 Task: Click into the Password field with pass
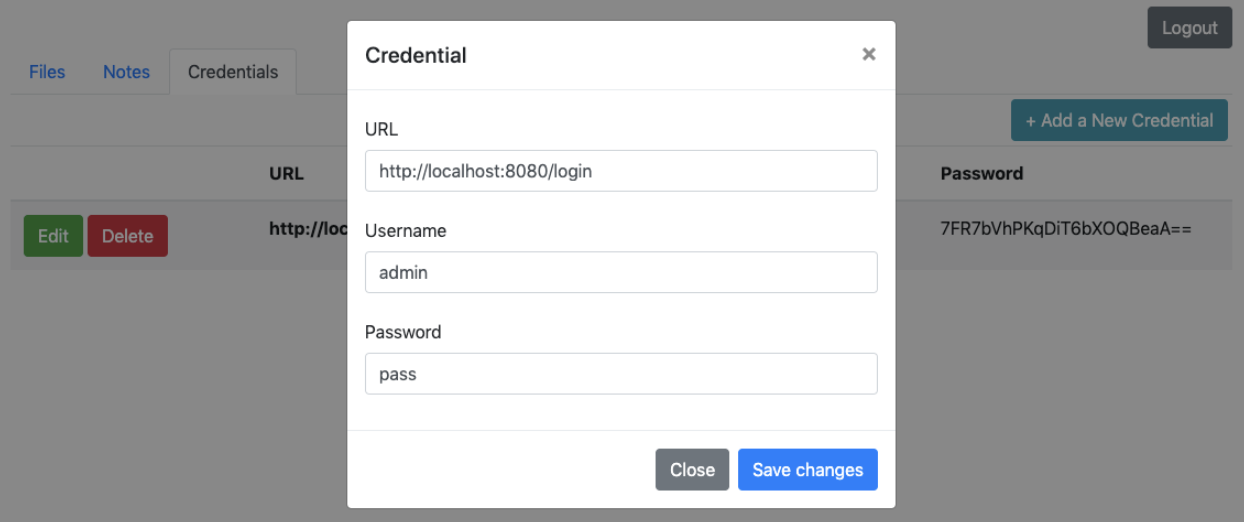click(x=621, y=374)
